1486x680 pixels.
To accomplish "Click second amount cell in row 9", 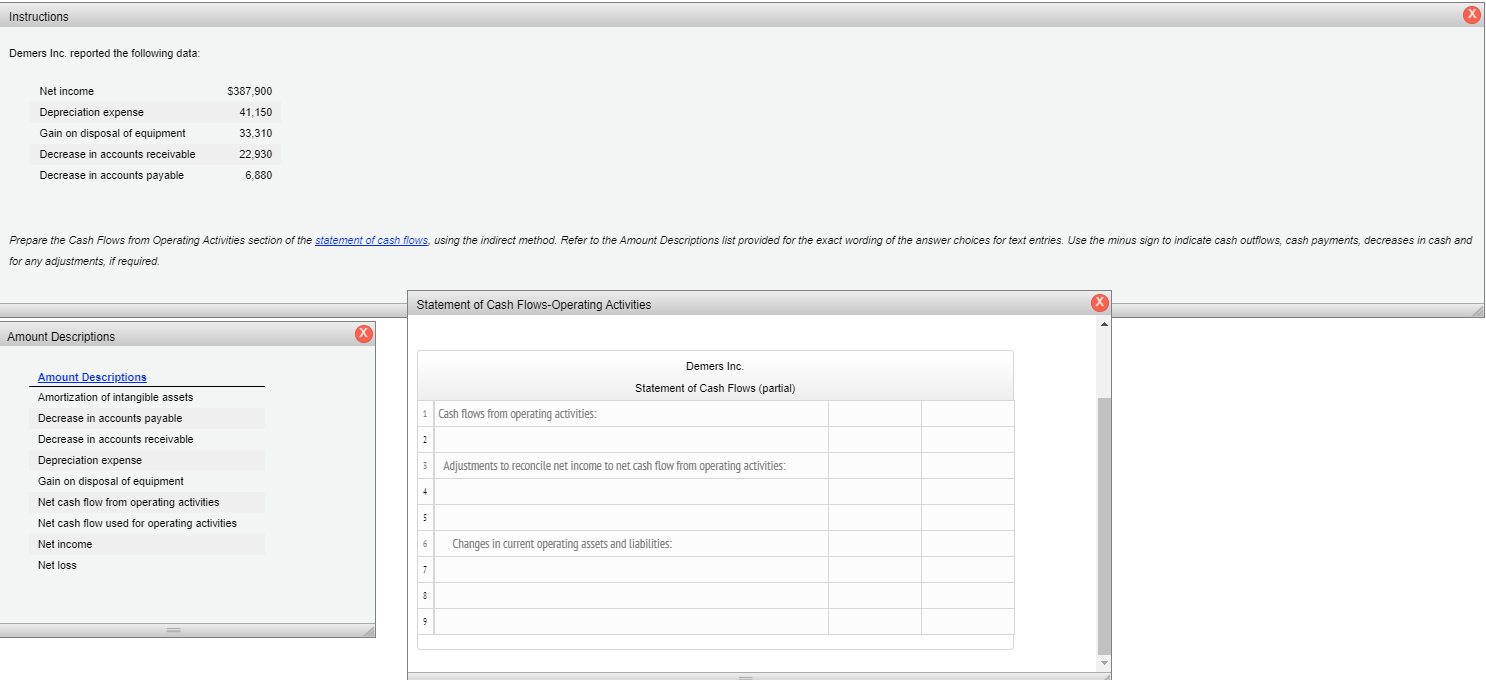I will (968, 622).
